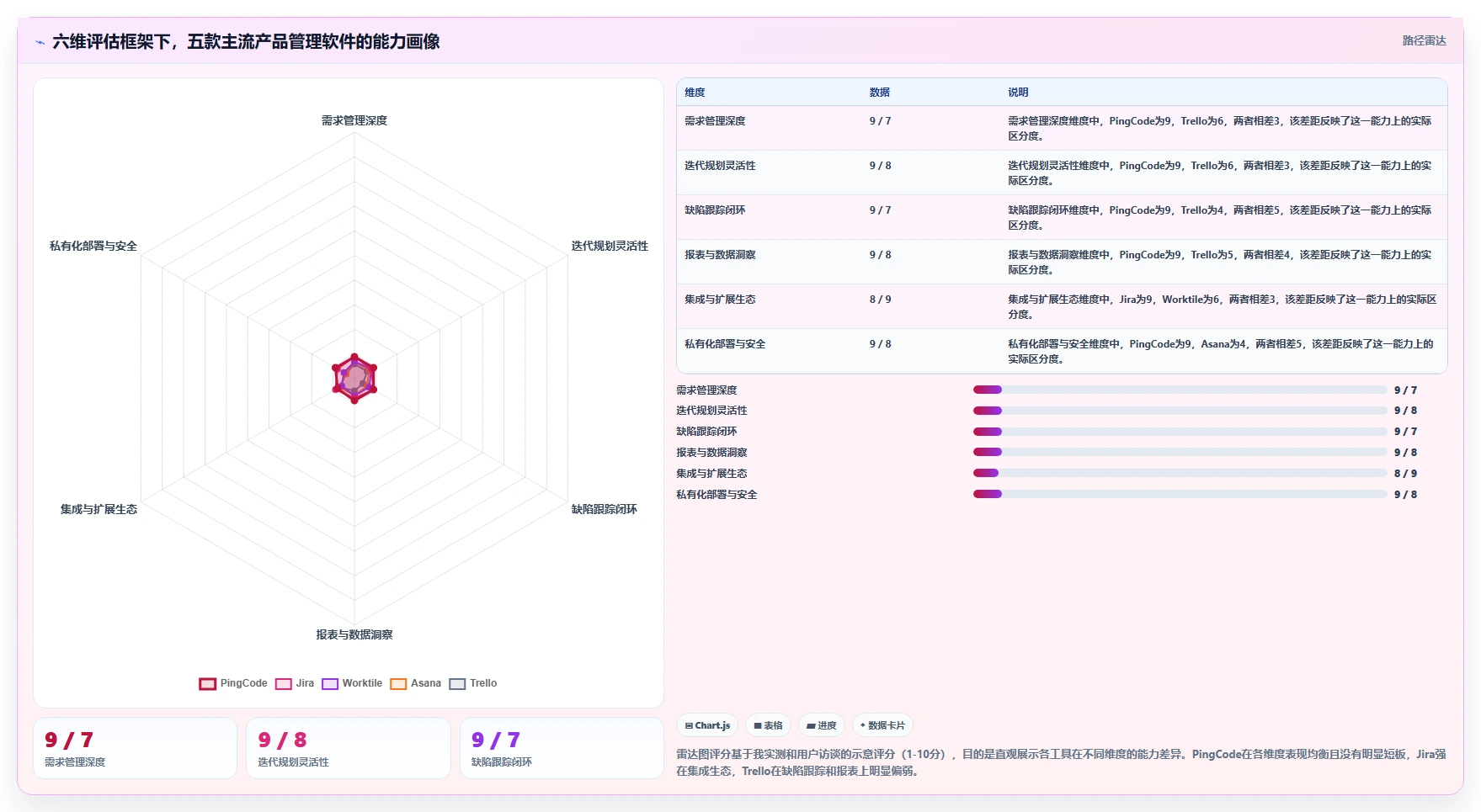
Task: Click the Chart.js tag chip
Action: [x=707, y=725]
